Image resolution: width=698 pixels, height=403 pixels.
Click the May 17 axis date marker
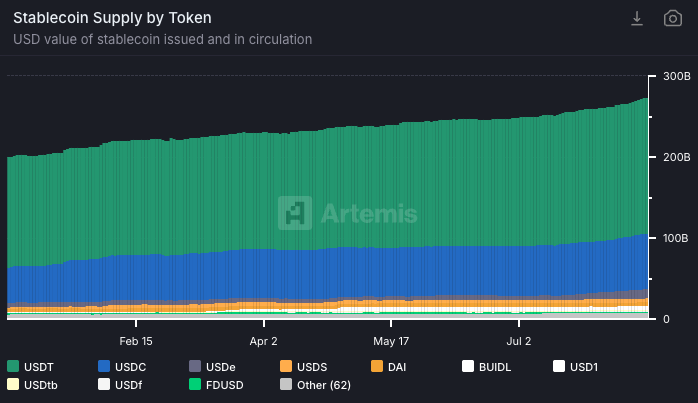point(391,340)
